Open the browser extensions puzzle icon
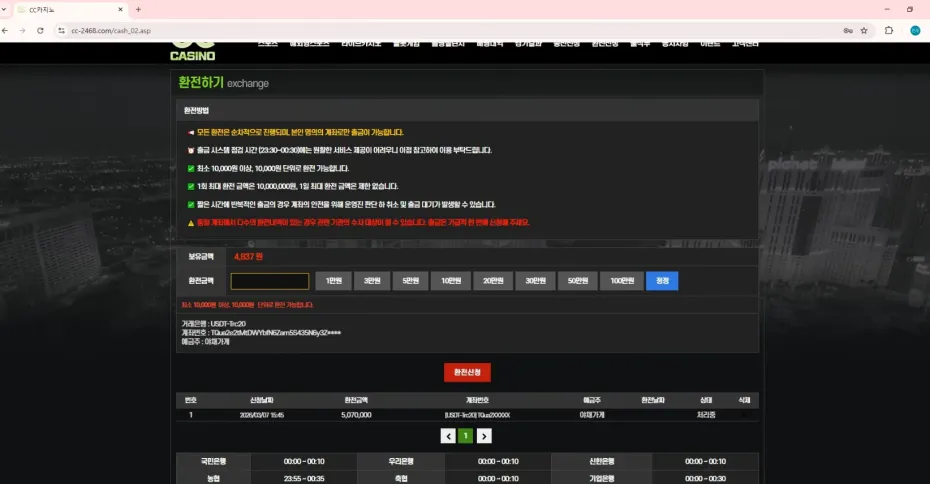Image resolution: width=930 pixels, height=484 pixels. pyautogui.click(x=889, y=30)
